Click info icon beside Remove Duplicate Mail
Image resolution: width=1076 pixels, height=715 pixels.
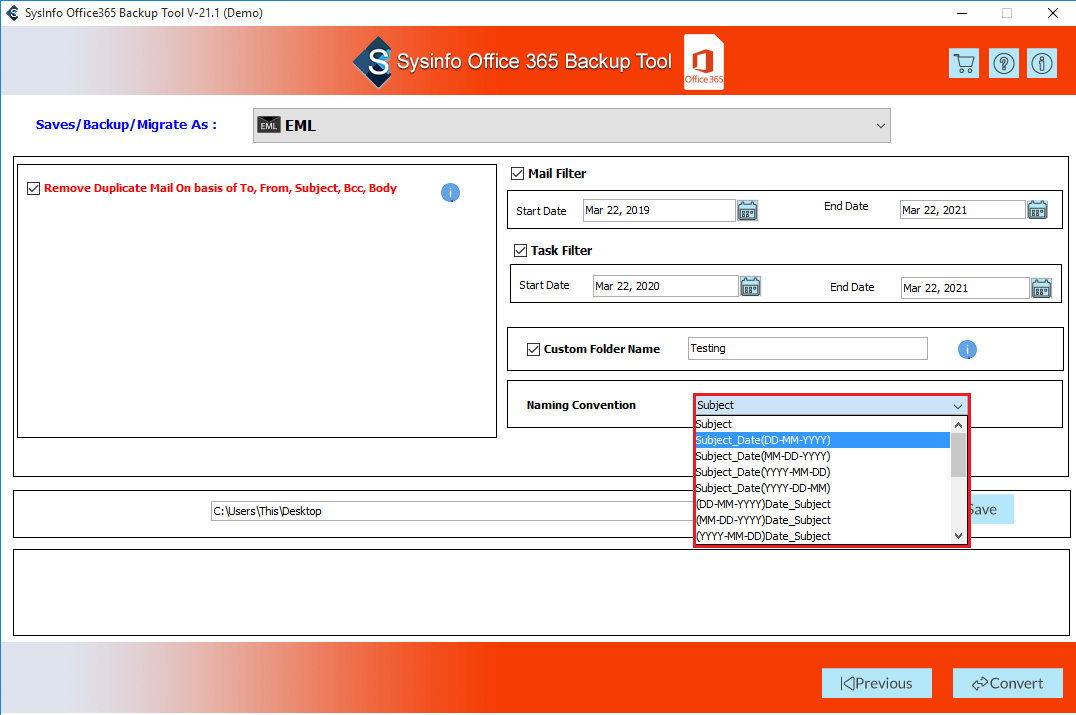(450, 192)
